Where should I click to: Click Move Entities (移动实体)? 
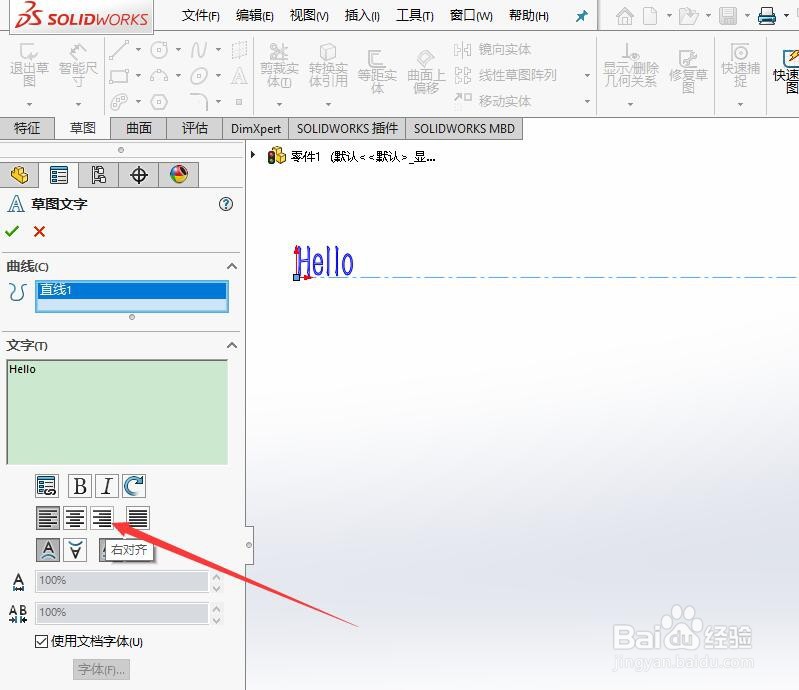click(492, 101)
